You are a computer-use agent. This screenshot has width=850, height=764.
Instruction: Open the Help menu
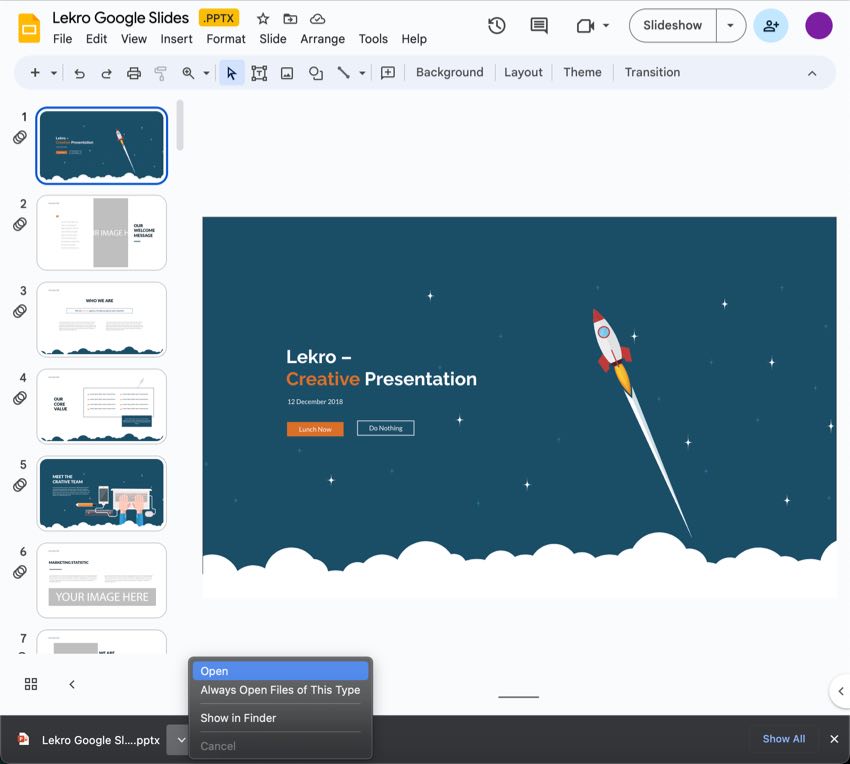click(414, 39)
